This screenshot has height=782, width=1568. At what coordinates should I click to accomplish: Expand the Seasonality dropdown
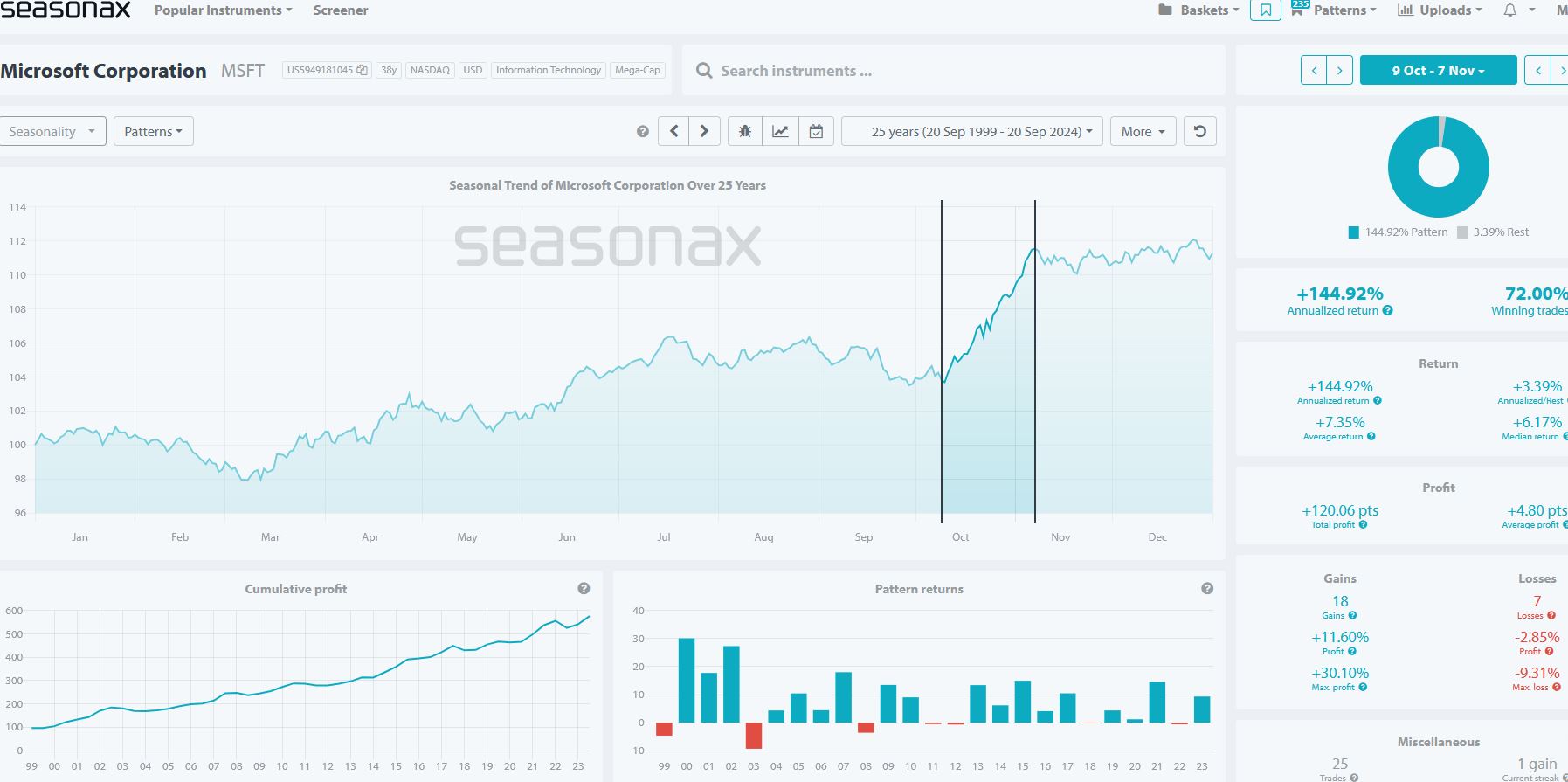tap(52, 132)
